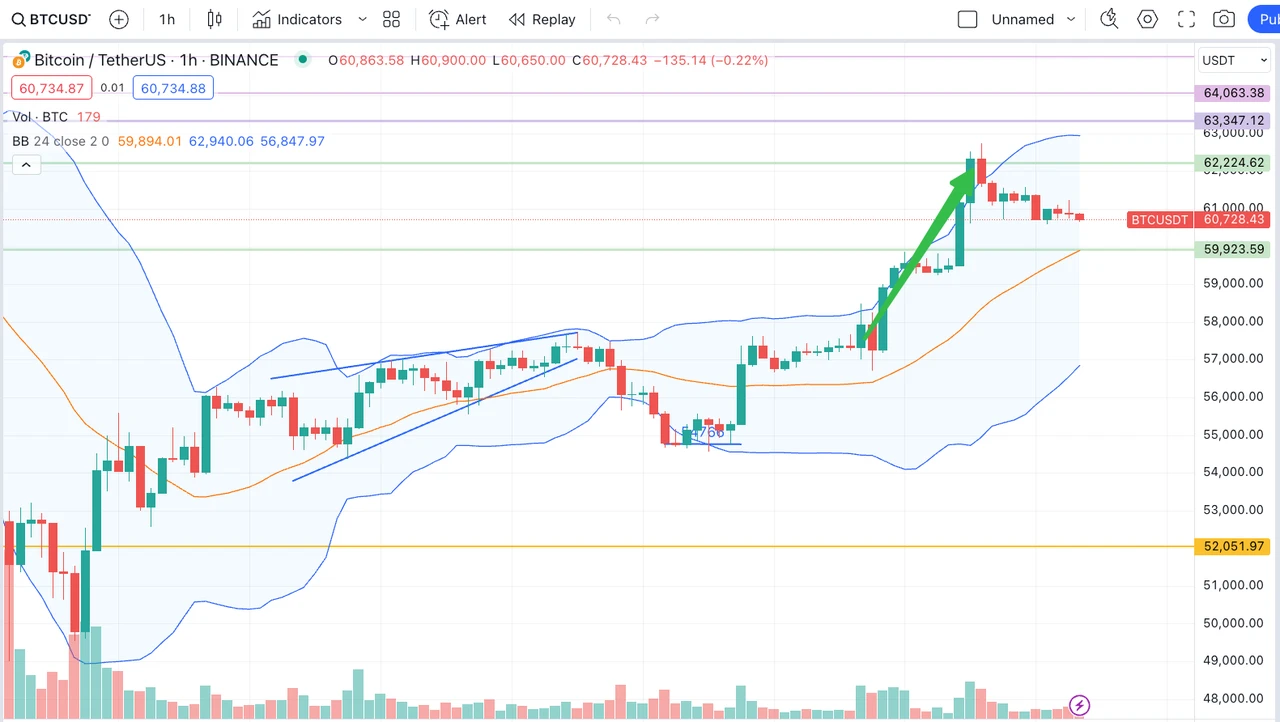Image resolution: width=1280 pixels, height=722 pixels.
Task: Open the quick search lightning-magnifier tool
Action: [1109, 18]
